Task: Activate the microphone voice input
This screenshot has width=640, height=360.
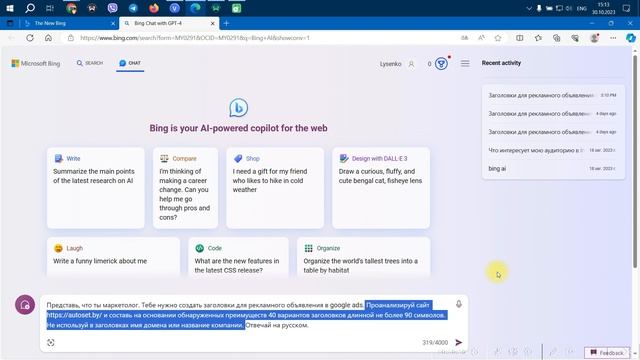Action: [459, 304]
